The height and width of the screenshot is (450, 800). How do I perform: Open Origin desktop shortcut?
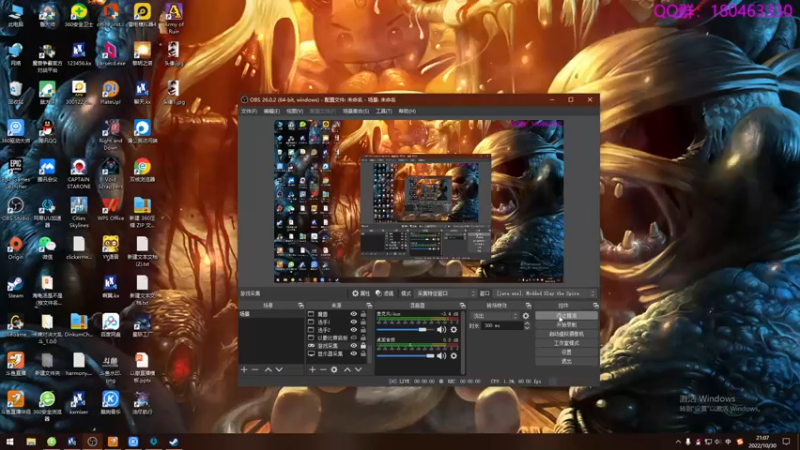15,248
